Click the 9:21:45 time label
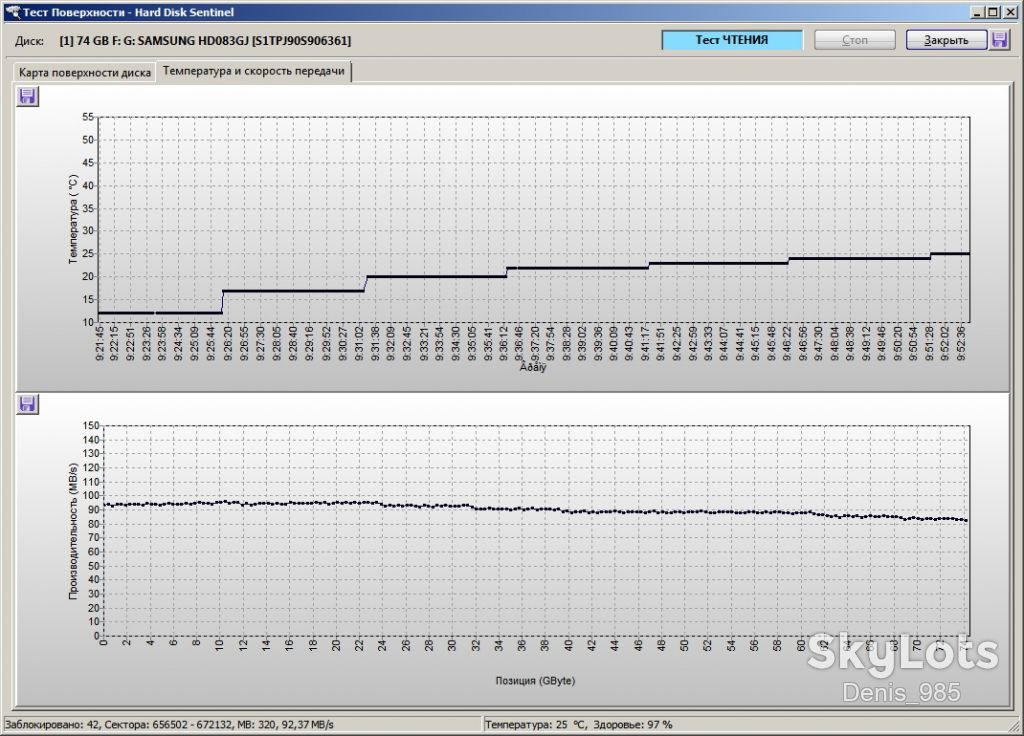 pyautogui.click(x=99, y=344)
